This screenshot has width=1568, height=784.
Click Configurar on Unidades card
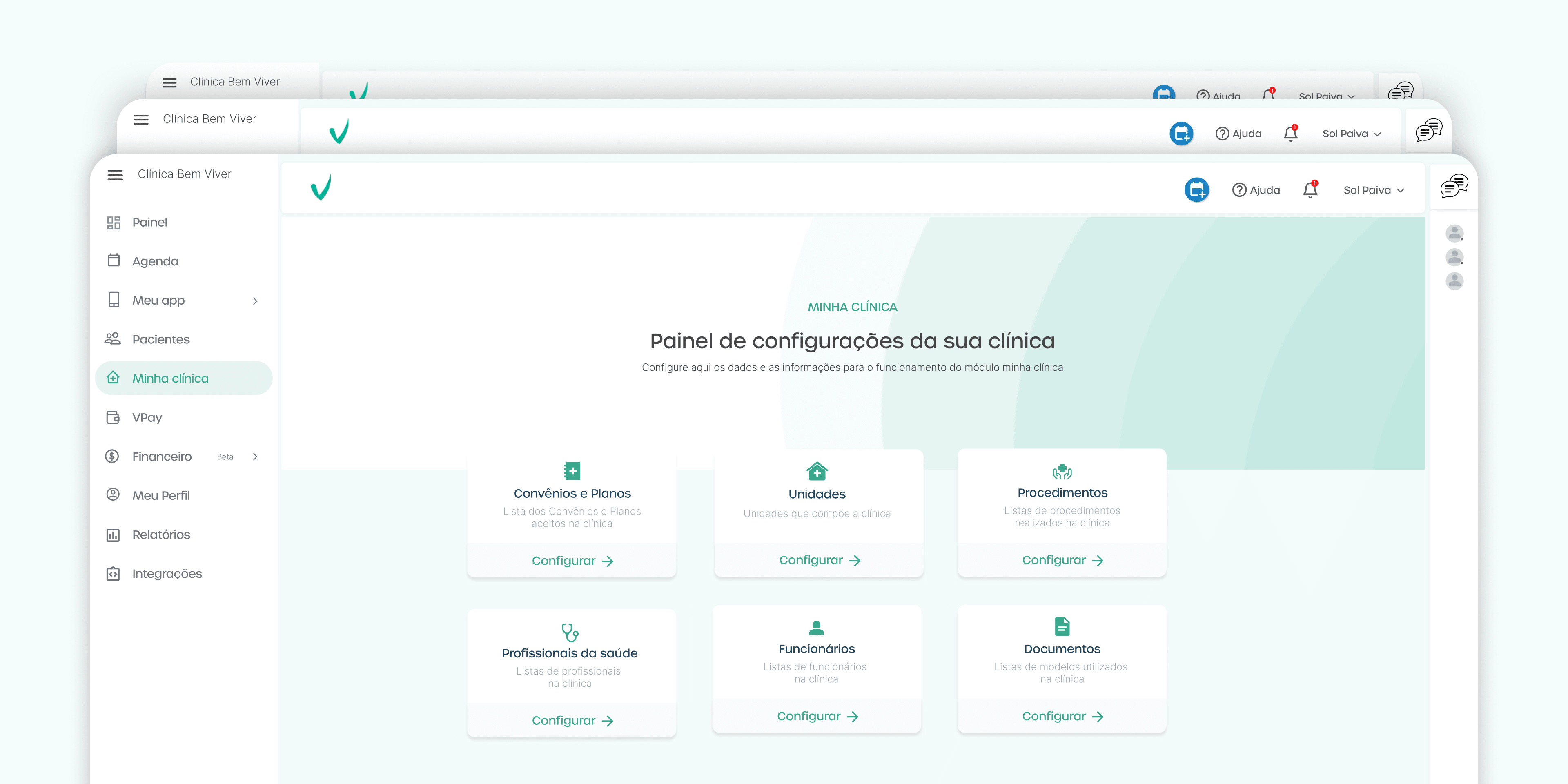[819, 560]
